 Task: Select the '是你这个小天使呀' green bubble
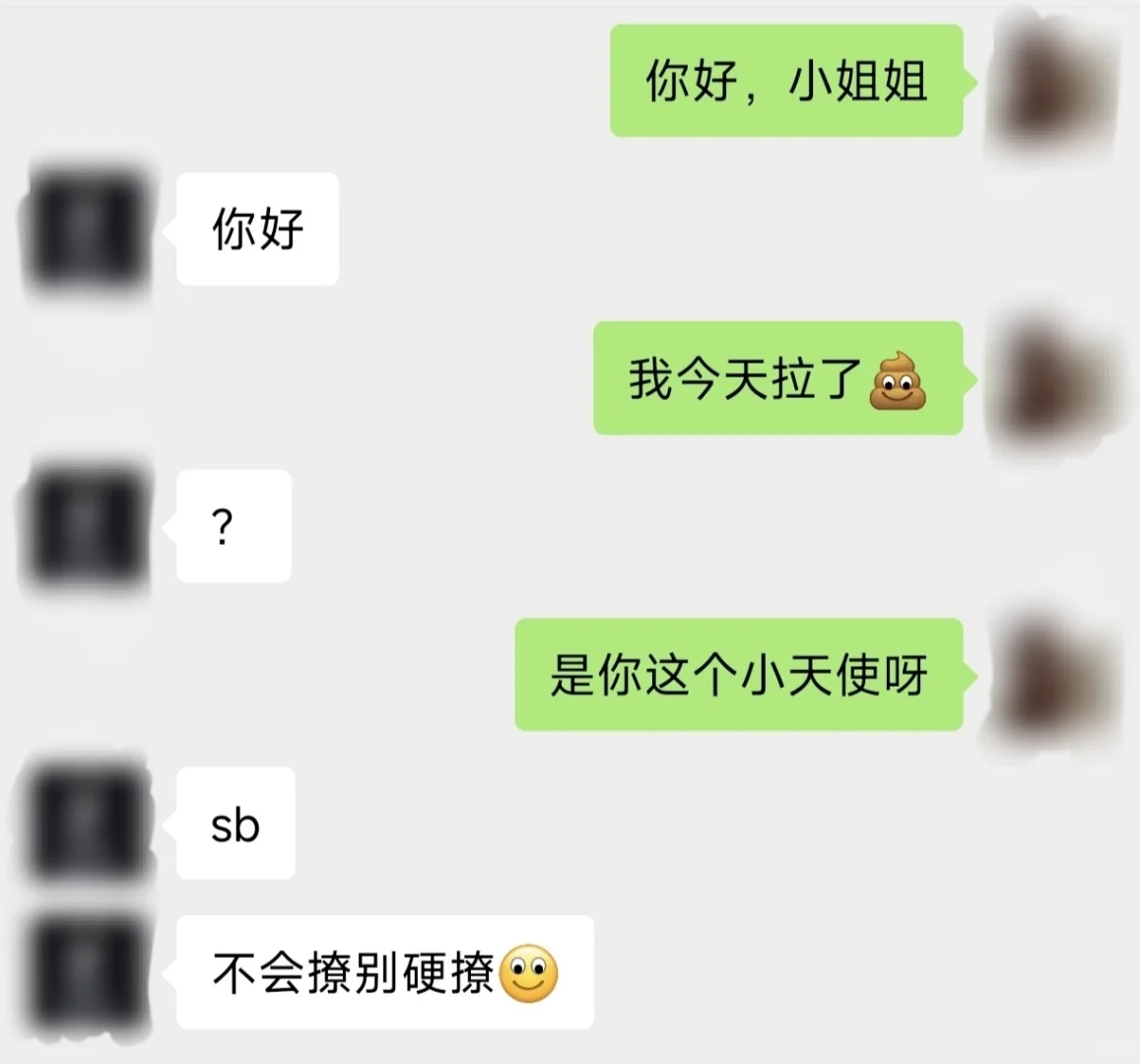pos(739,675)
